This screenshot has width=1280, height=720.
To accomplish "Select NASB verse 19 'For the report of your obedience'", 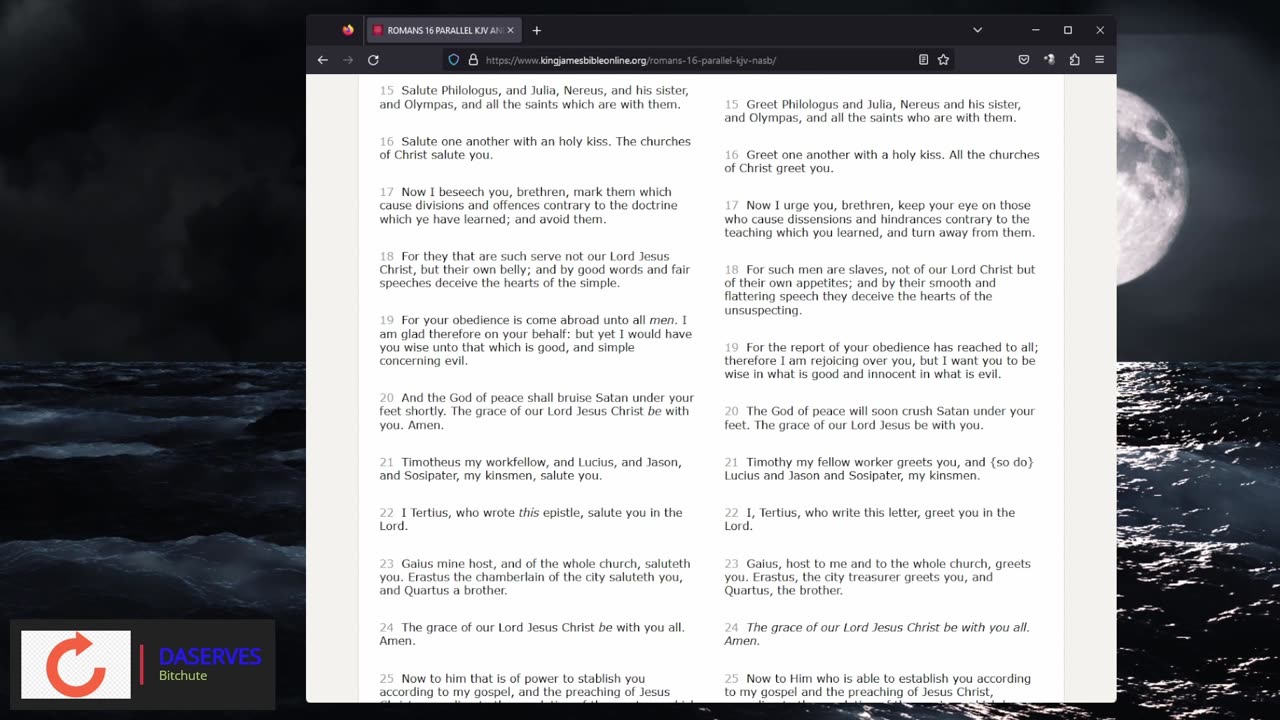I will (881, 361).
